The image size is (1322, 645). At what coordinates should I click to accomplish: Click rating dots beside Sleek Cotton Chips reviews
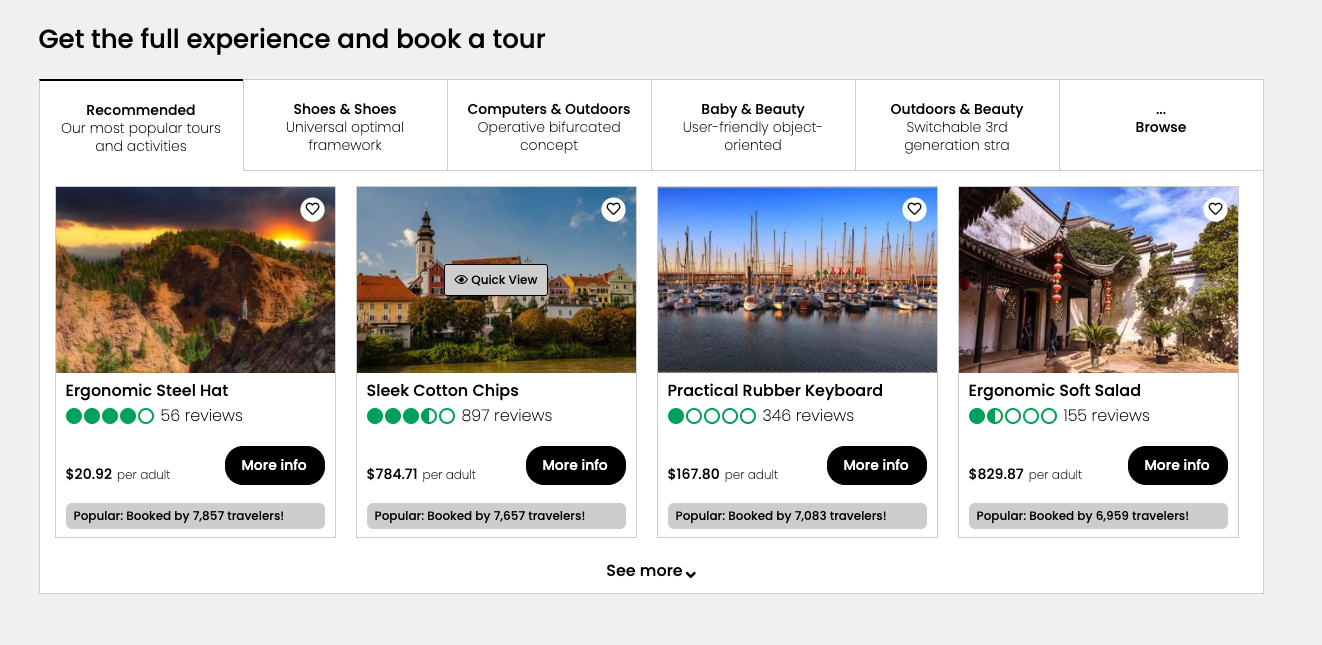[411, 415]
